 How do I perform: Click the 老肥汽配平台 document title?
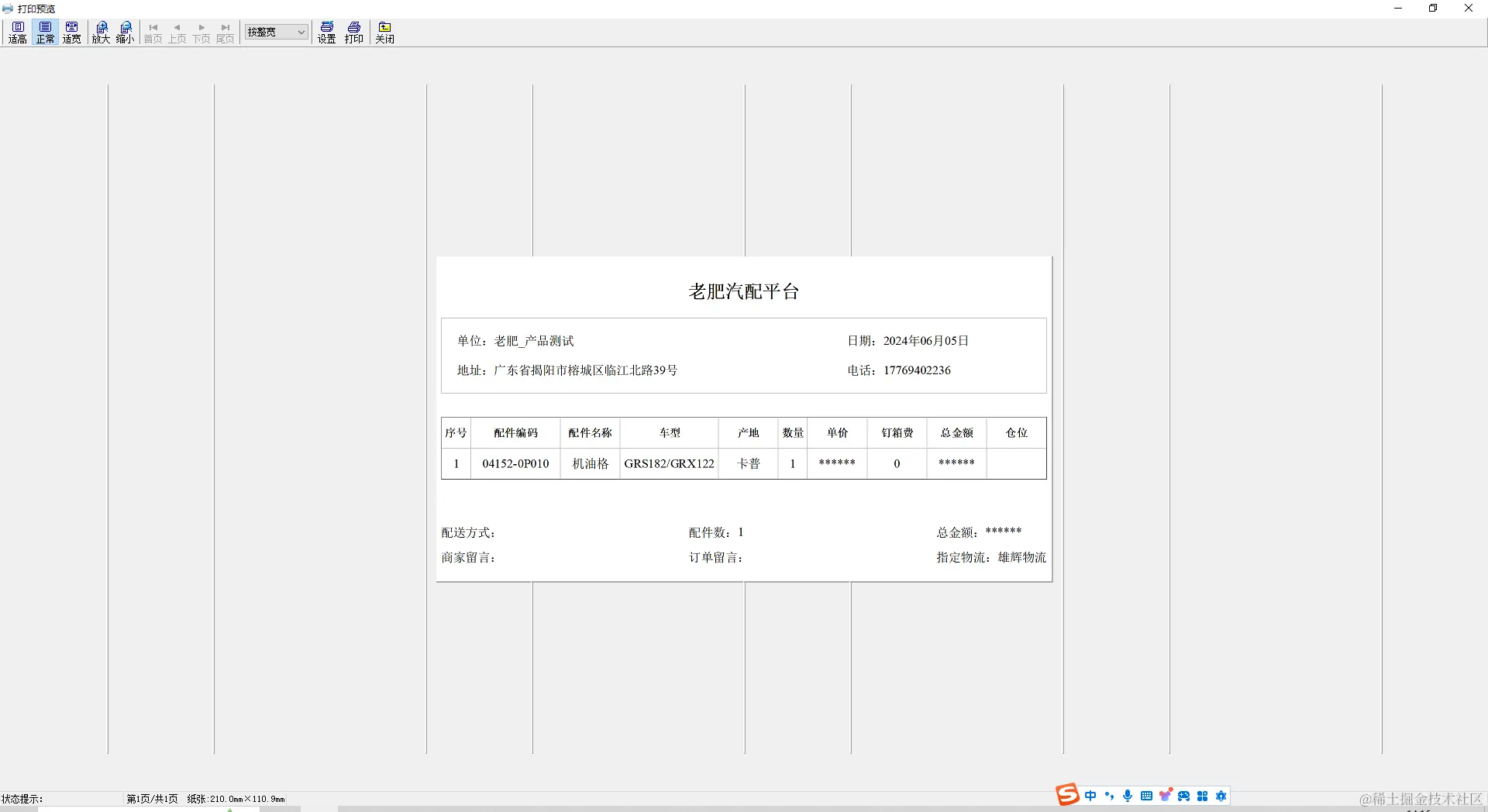[x=744, y=291]
